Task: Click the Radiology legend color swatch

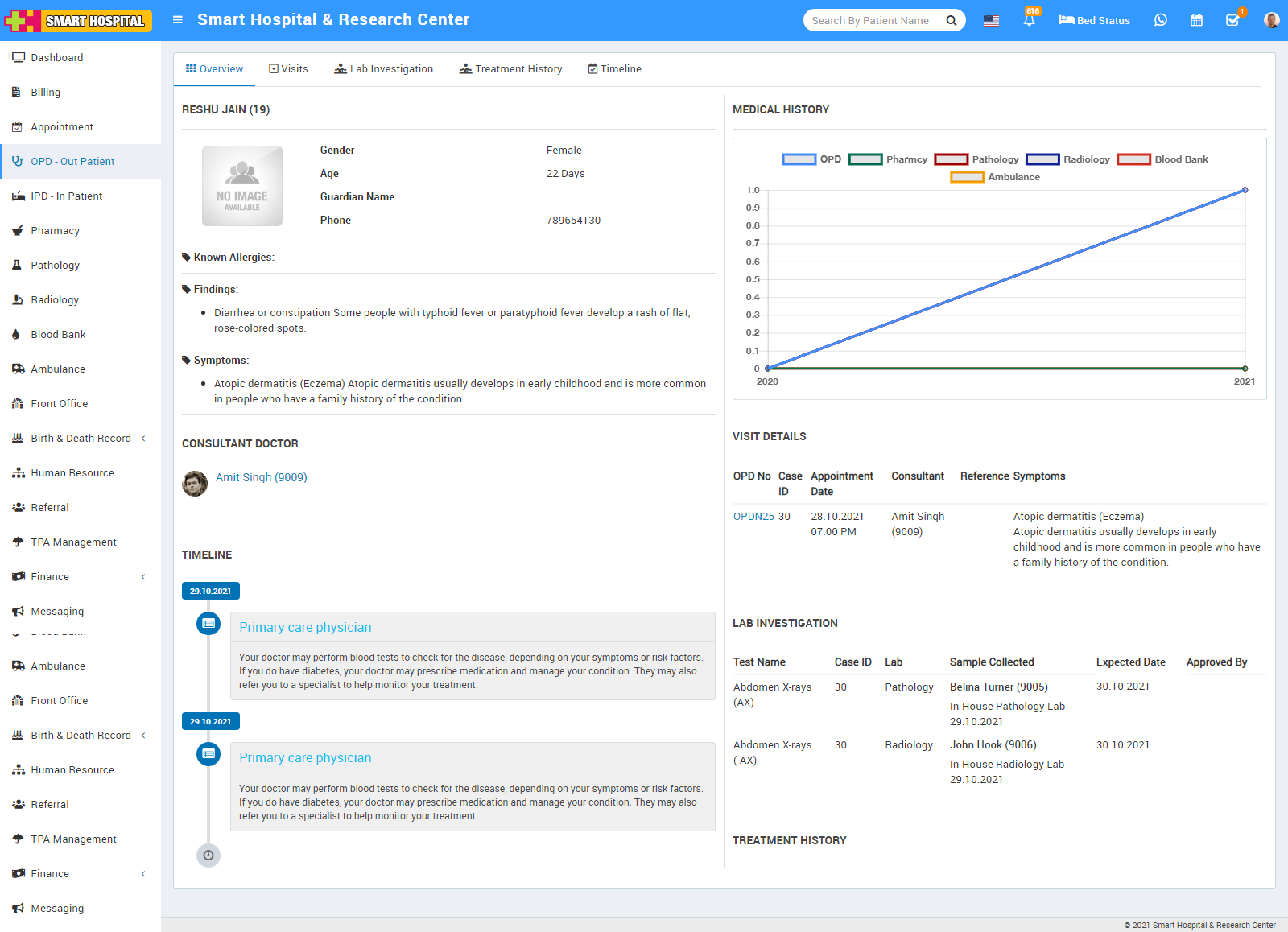Action: point(1042,159)
